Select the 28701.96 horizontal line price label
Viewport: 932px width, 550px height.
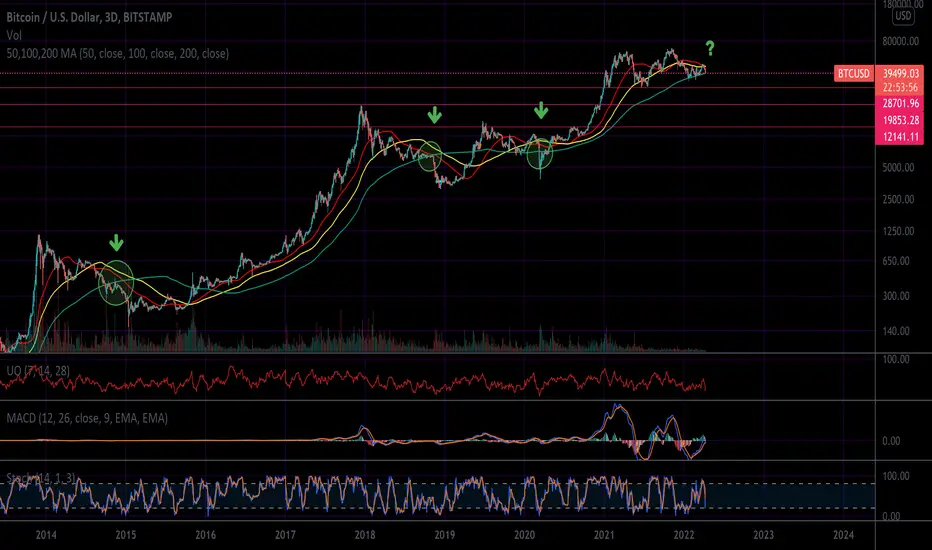900,103
